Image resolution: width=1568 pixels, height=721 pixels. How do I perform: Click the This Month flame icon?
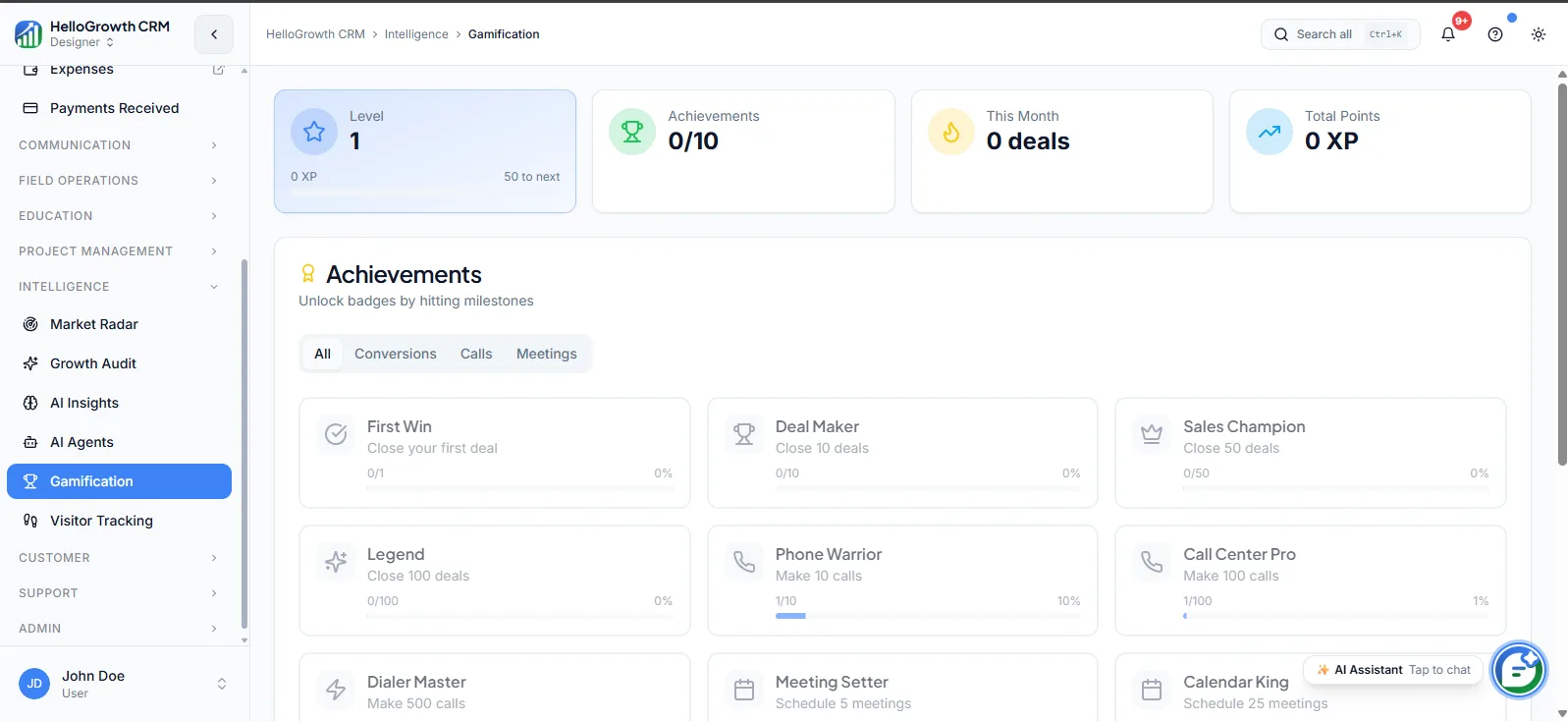tap(951, 132)
